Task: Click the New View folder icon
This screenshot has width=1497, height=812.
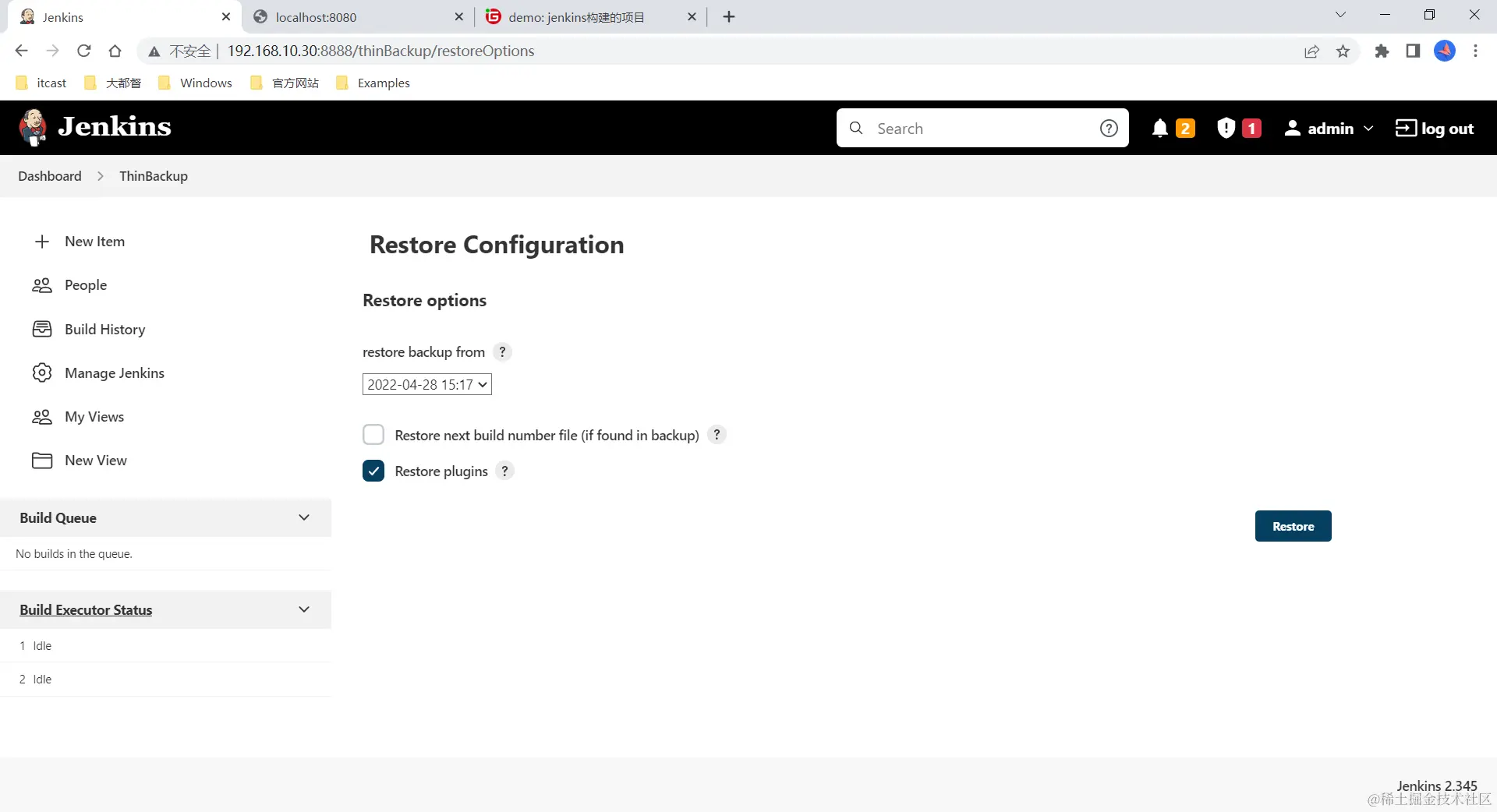Action: (x=42, y=461)
